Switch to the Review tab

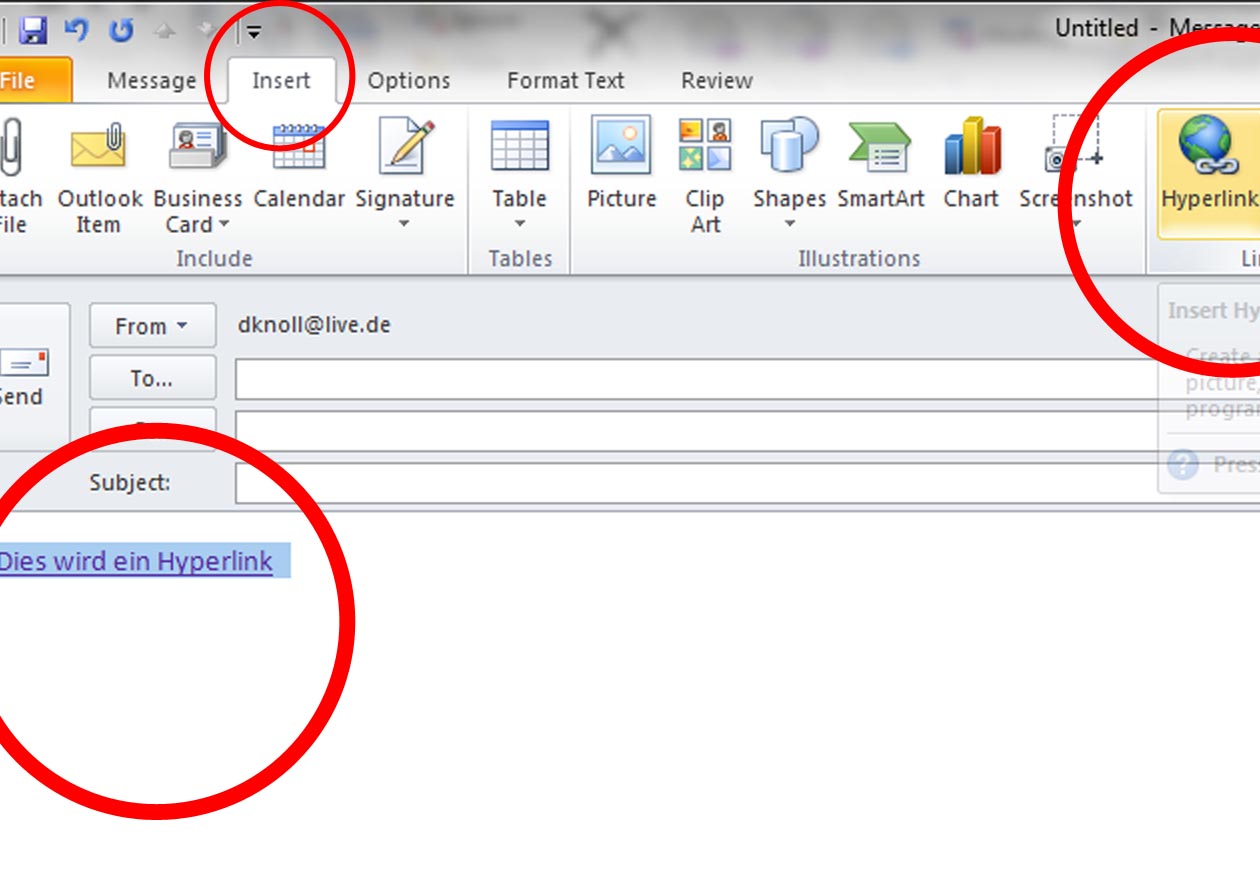click(x=716, y=80)
